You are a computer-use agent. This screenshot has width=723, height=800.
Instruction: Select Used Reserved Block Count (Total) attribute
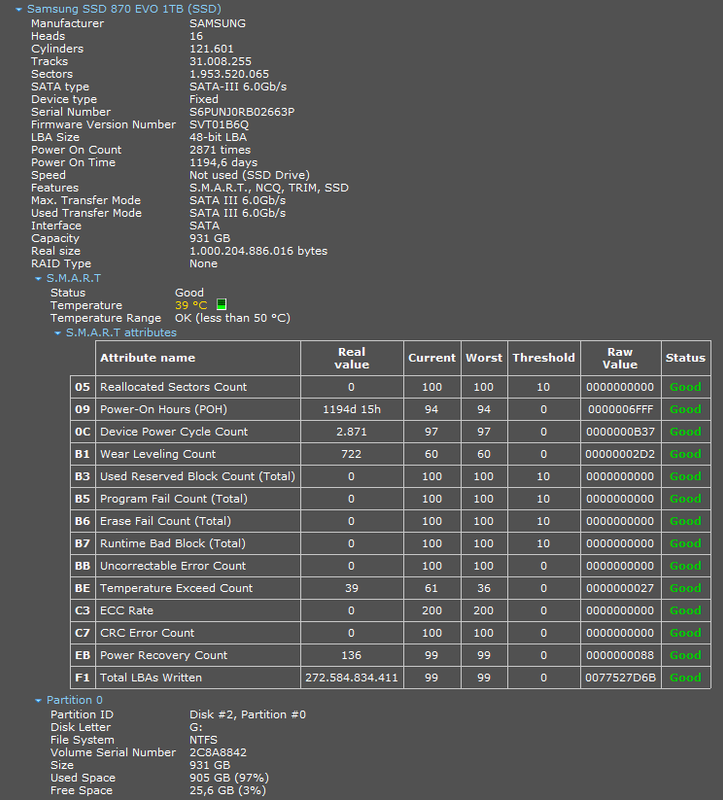[197, 477]
